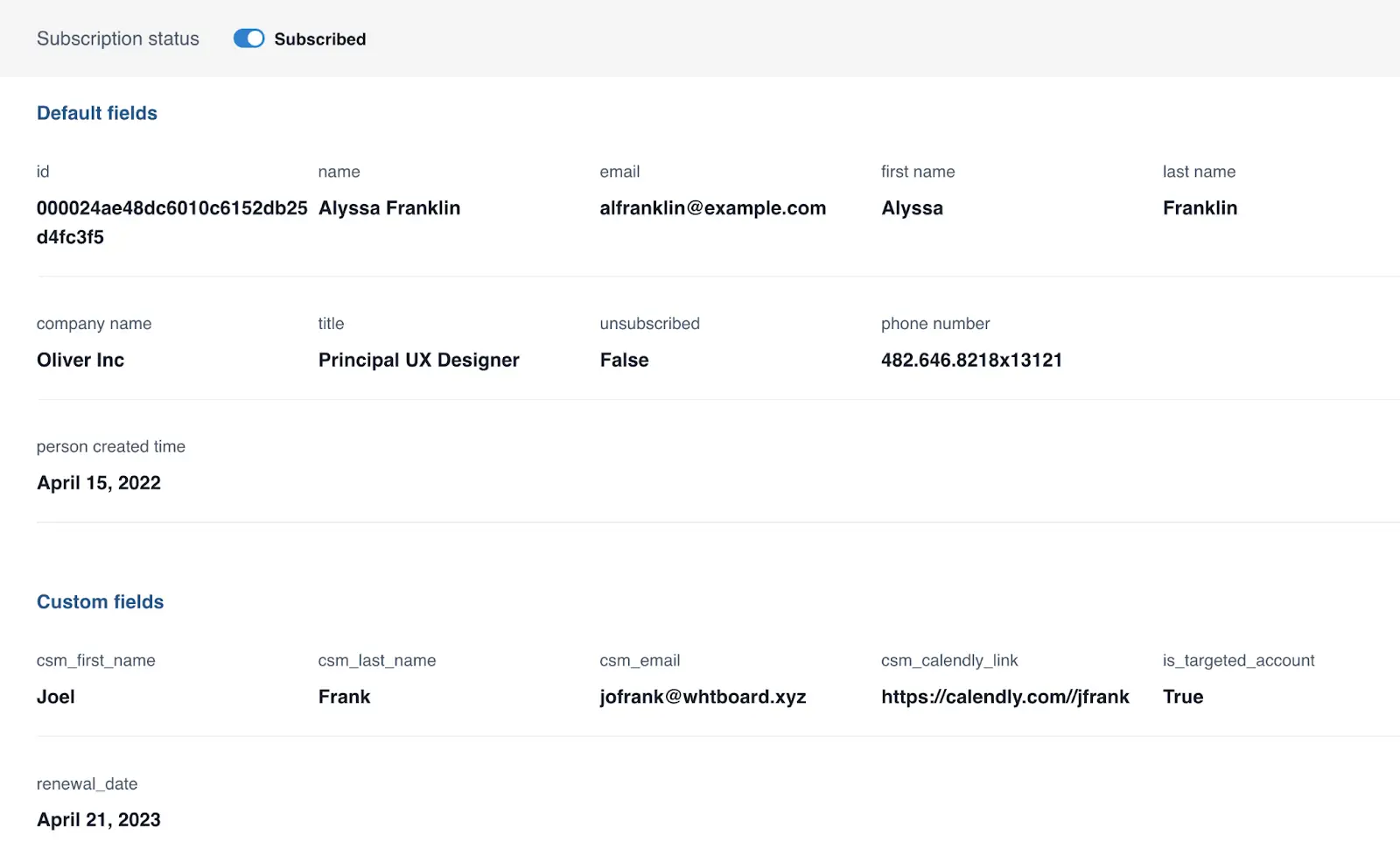Click the renewal date April 21, 2023
The image size is (1400, 849).
click(x=99, y=820)
